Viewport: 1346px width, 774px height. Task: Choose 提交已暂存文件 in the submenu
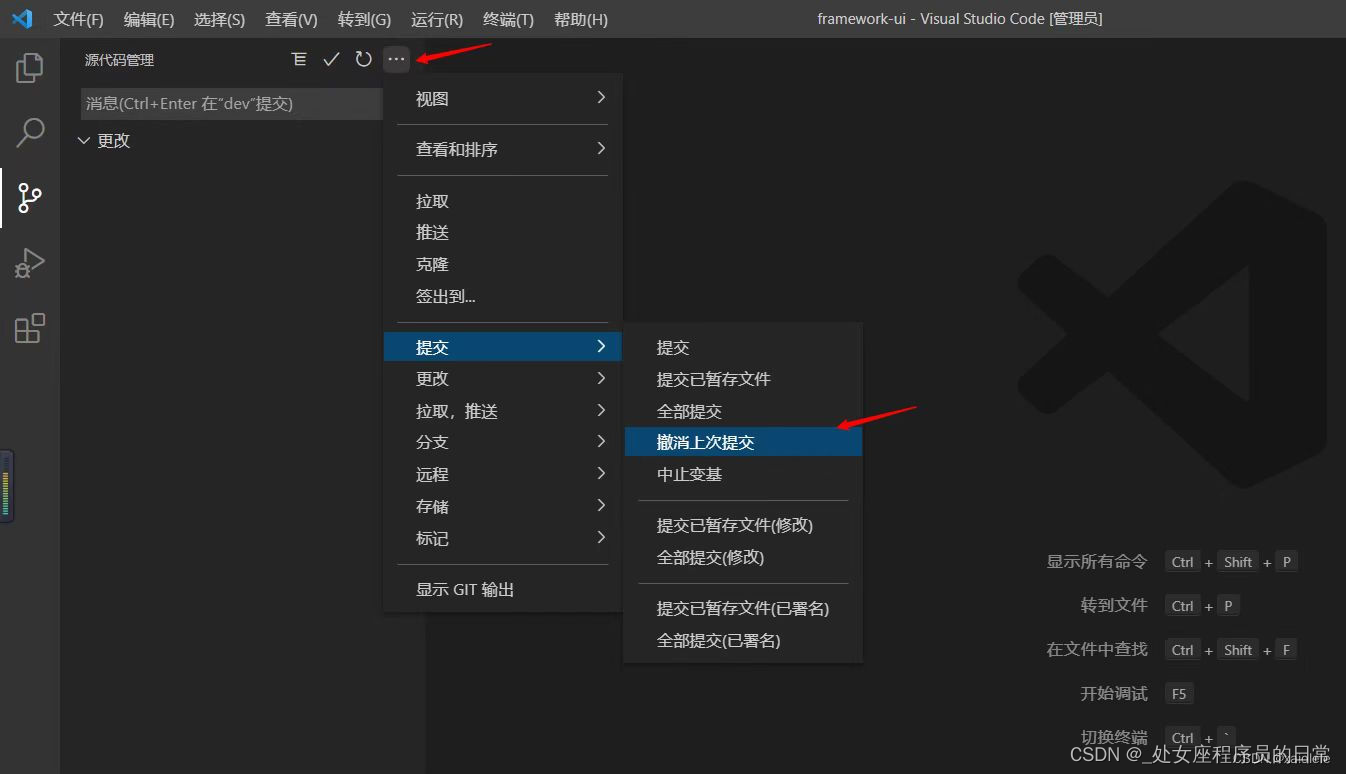(743, 379)
